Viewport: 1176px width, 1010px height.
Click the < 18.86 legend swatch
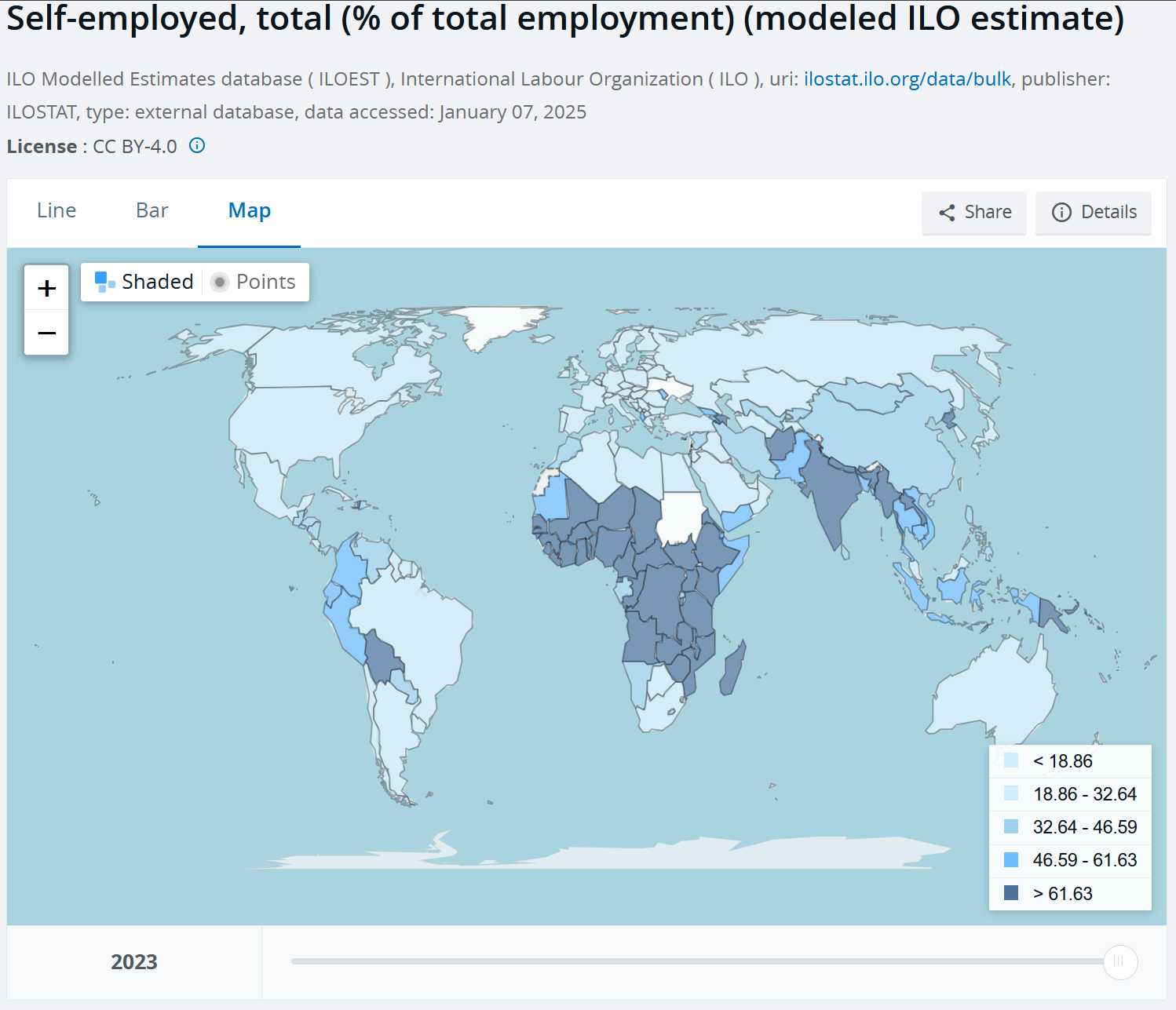1011,760
